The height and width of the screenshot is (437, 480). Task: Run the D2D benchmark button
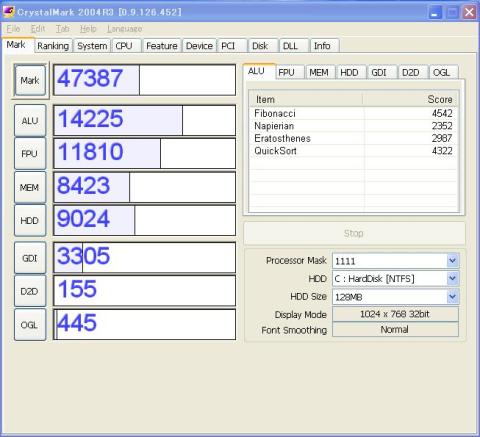pyautogui.click(x=30, y=291)
